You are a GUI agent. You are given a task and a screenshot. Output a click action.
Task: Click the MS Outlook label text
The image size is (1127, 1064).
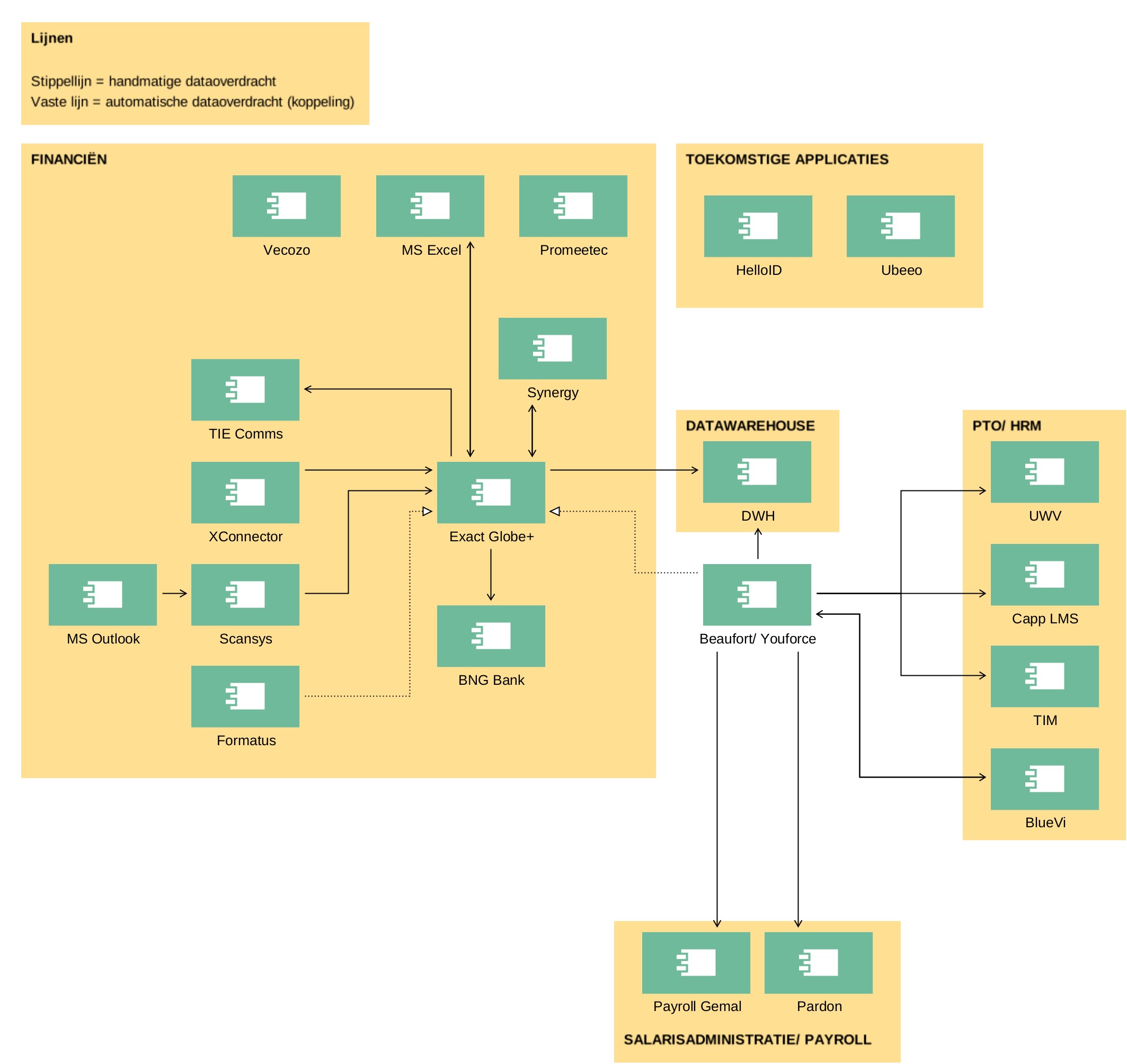coord(103,639)
